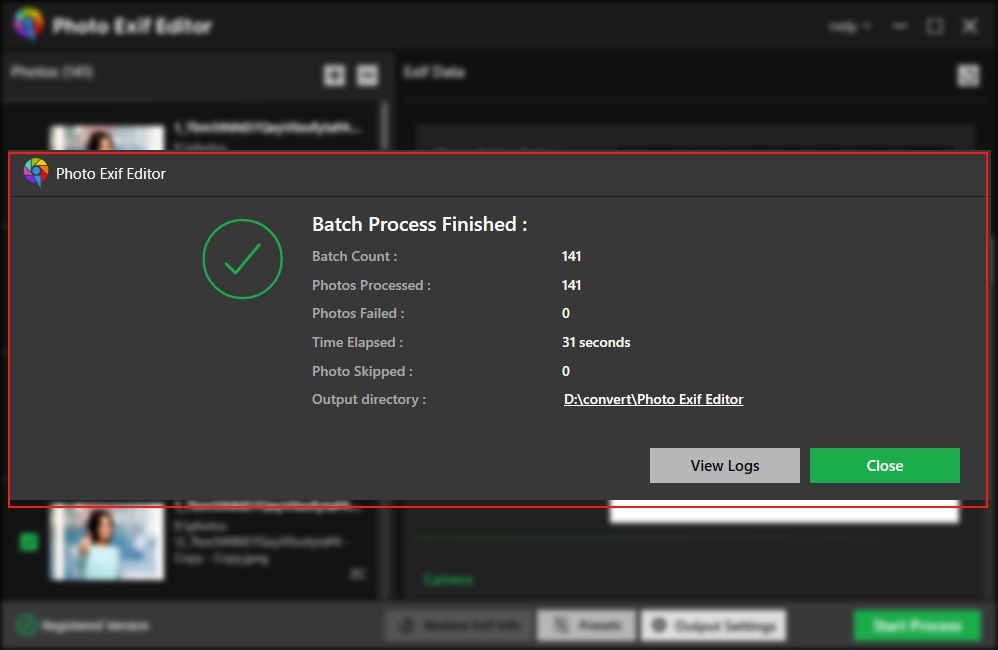Open View Logs for the batch
The width and height of the screenshot is (998, 650).
point(724,465)
